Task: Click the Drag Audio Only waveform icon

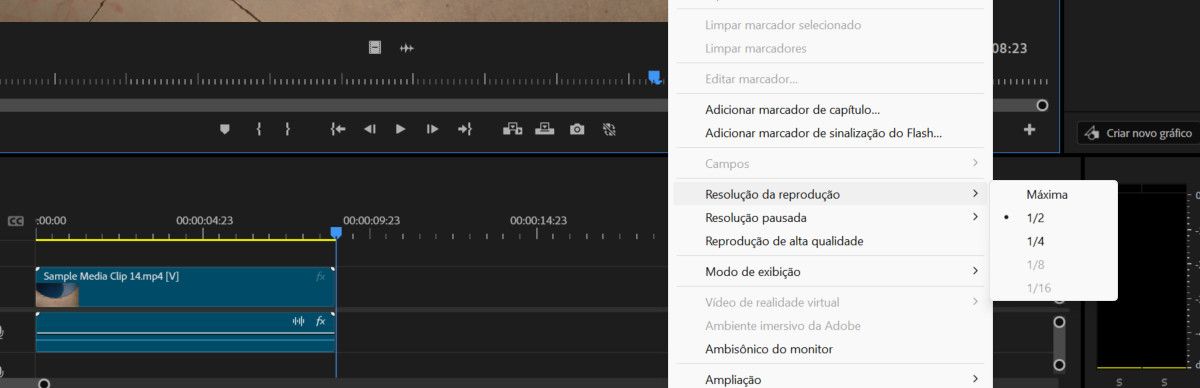Action: click(x=407, y=48)
